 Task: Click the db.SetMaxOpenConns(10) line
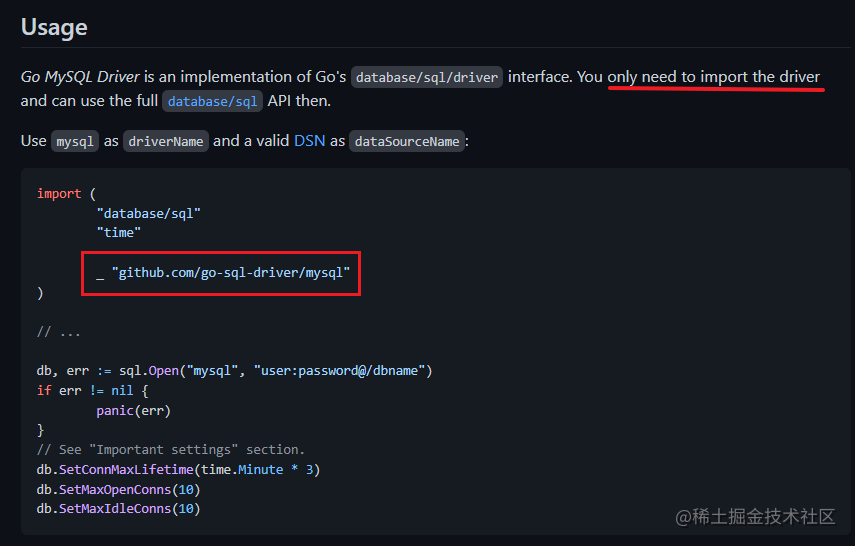pos(118,489)
